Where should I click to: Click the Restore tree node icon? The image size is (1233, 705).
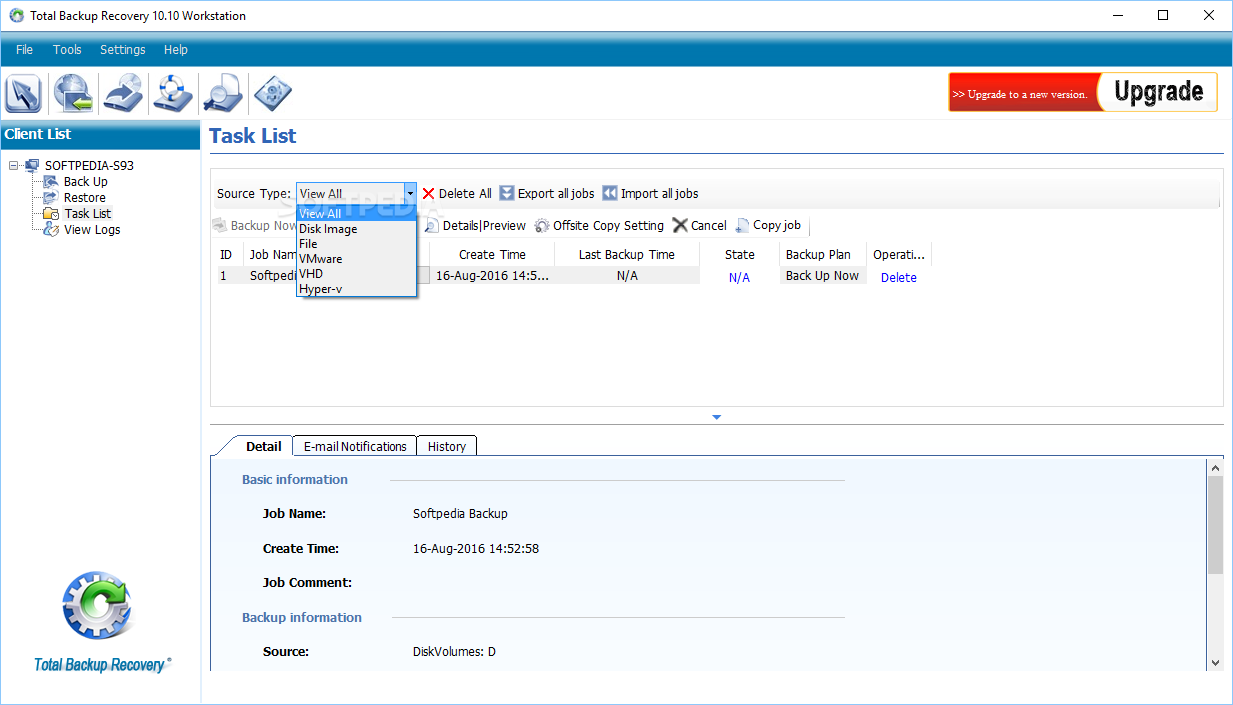[51, 198]
